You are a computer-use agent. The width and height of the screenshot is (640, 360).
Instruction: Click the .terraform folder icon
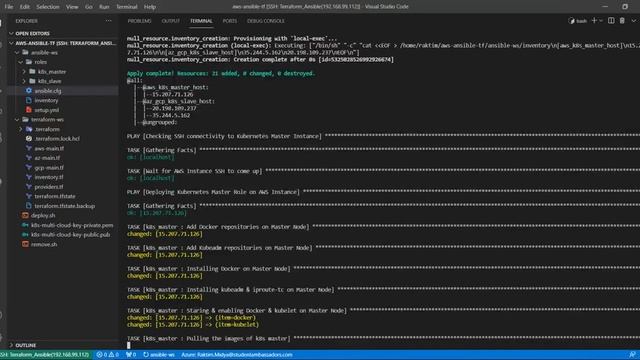[29, 129]
